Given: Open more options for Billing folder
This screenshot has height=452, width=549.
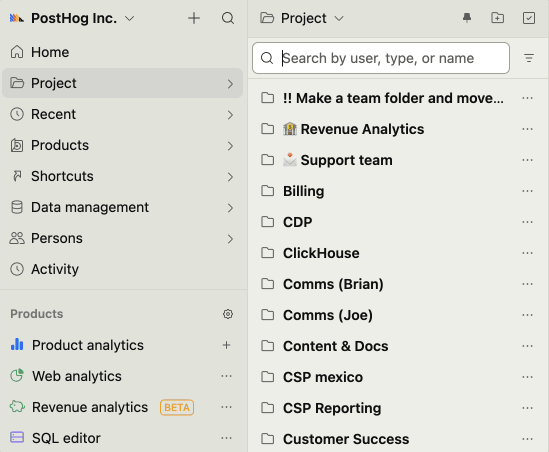Looking at the screenshot, I should (527, 191).
